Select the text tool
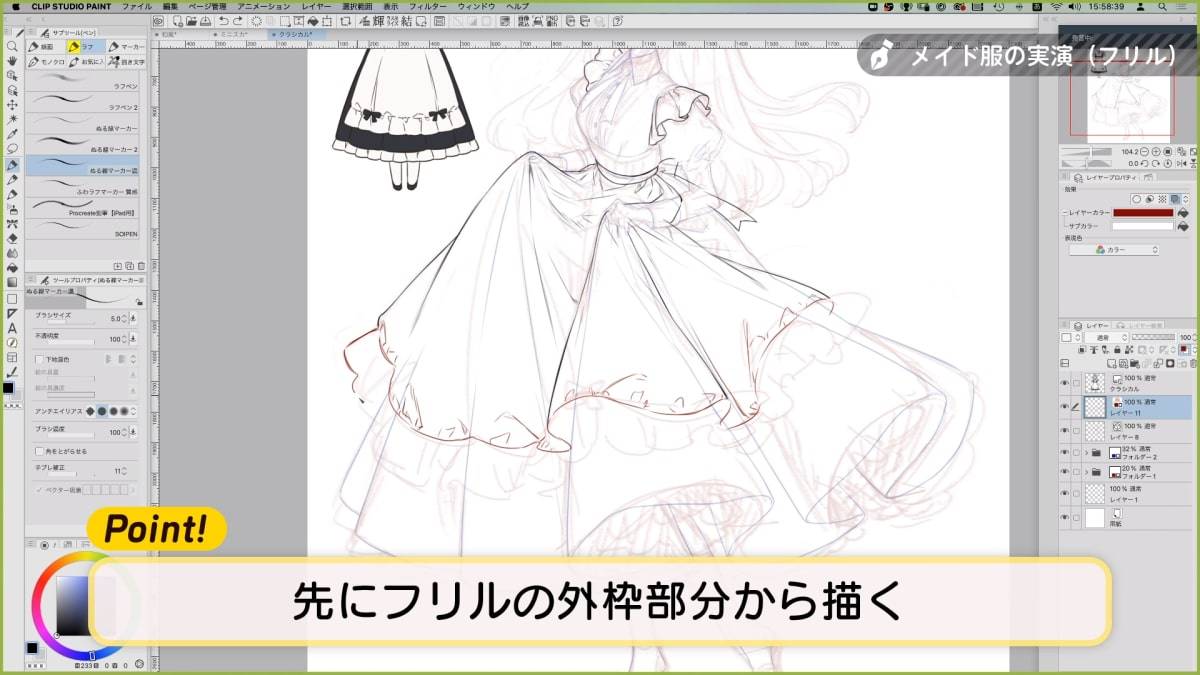The image size is (1200, 675). click(x=12, y=328)
